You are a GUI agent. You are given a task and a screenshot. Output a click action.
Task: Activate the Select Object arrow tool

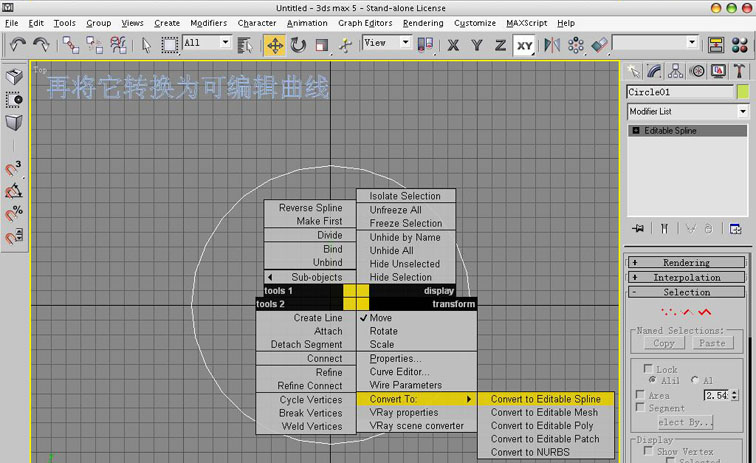pyautogui.click(x=146, y=45)
